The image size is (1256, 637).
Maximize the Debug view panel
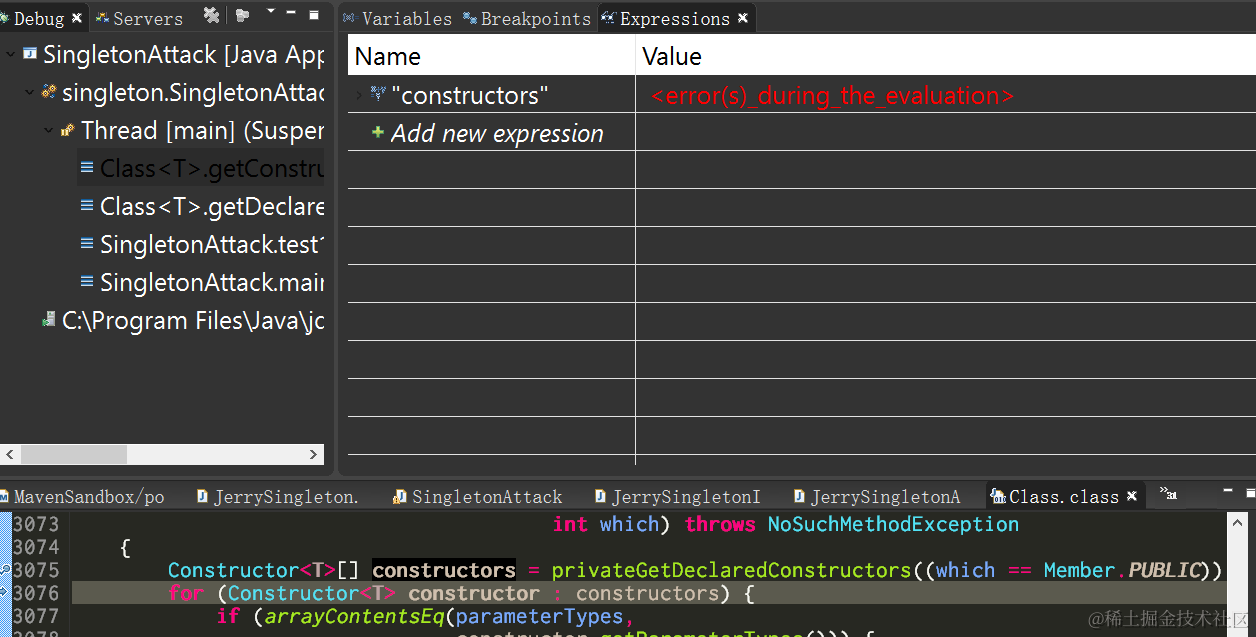pyautogui.click(x=314, y=15)
